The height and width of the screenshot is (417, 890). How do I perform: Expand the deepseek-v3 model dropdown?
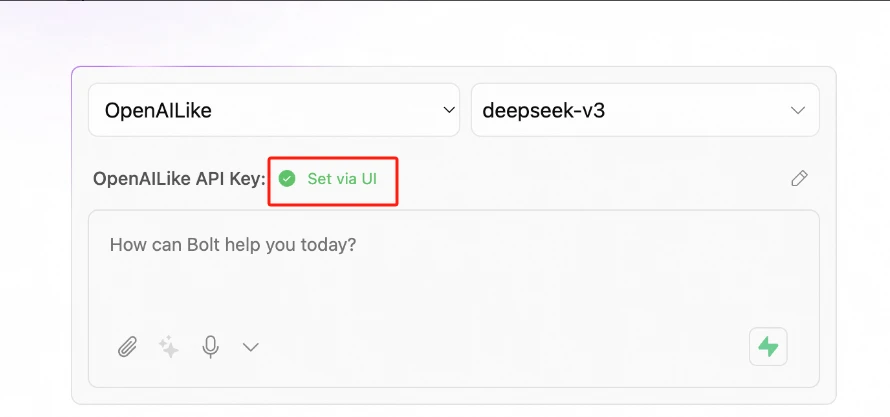click(645, 110)
